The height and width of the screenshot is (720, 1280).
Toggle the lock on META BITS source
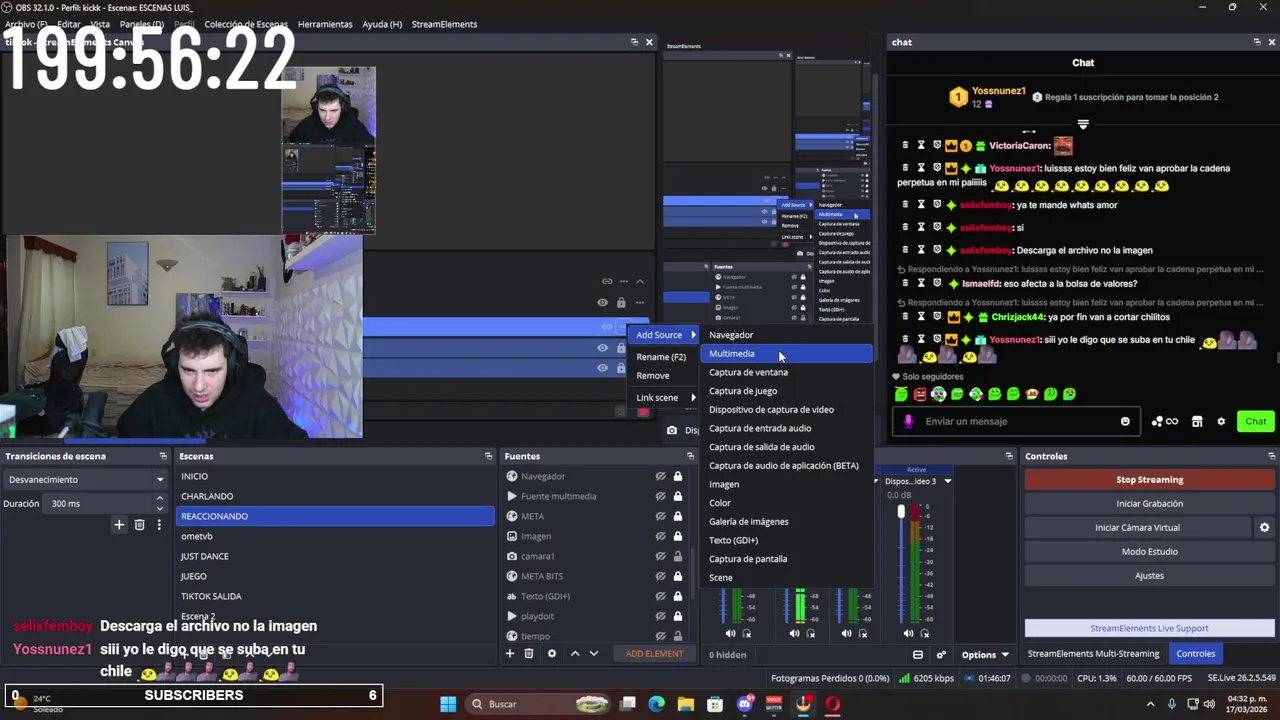tap(677, 576)
